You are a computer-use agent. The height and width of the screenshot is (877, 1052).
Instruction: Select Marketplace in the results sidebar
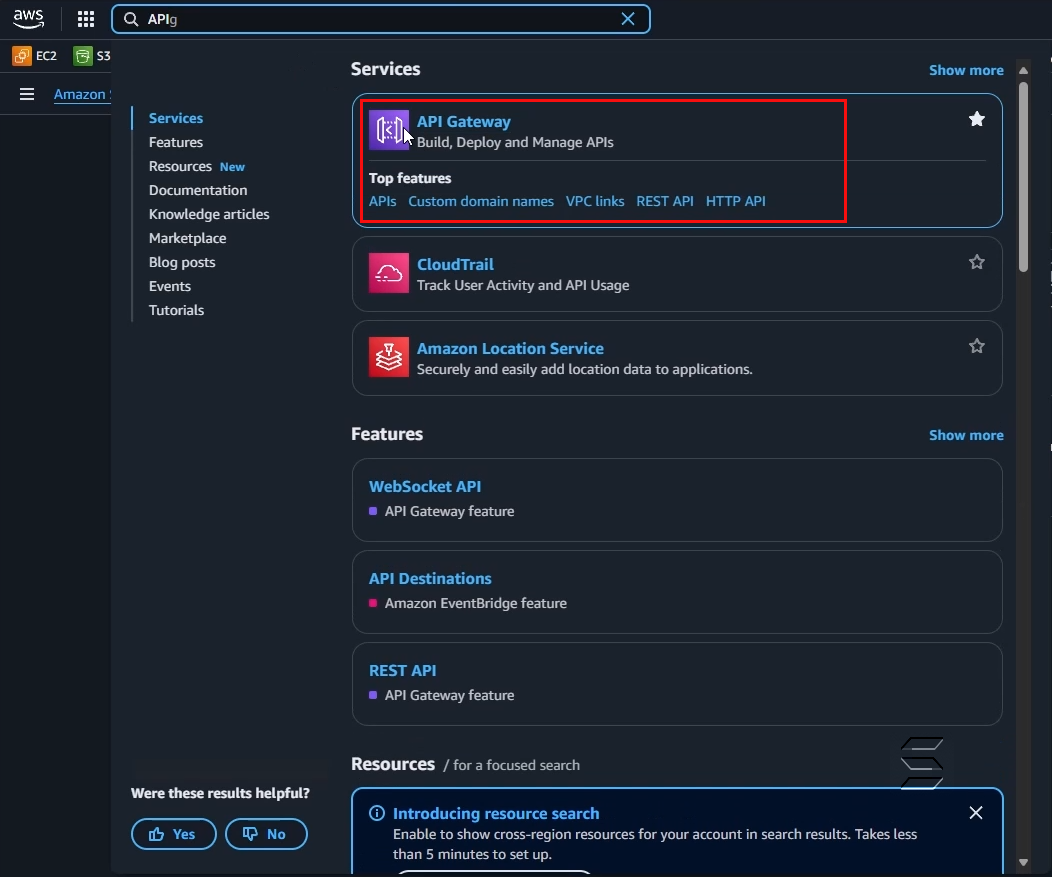(x=188, y=238)
